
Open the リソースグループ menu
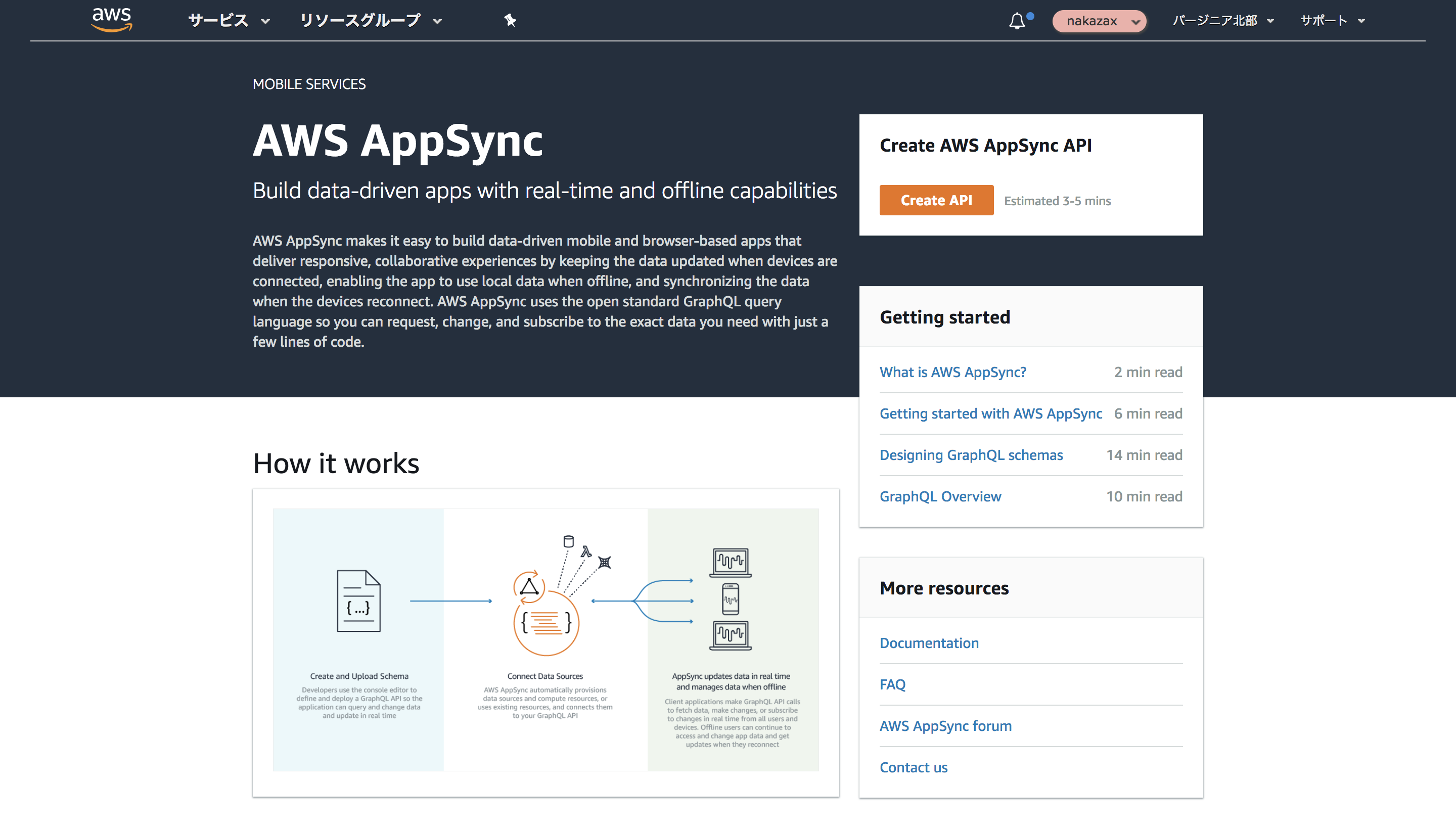361,21
